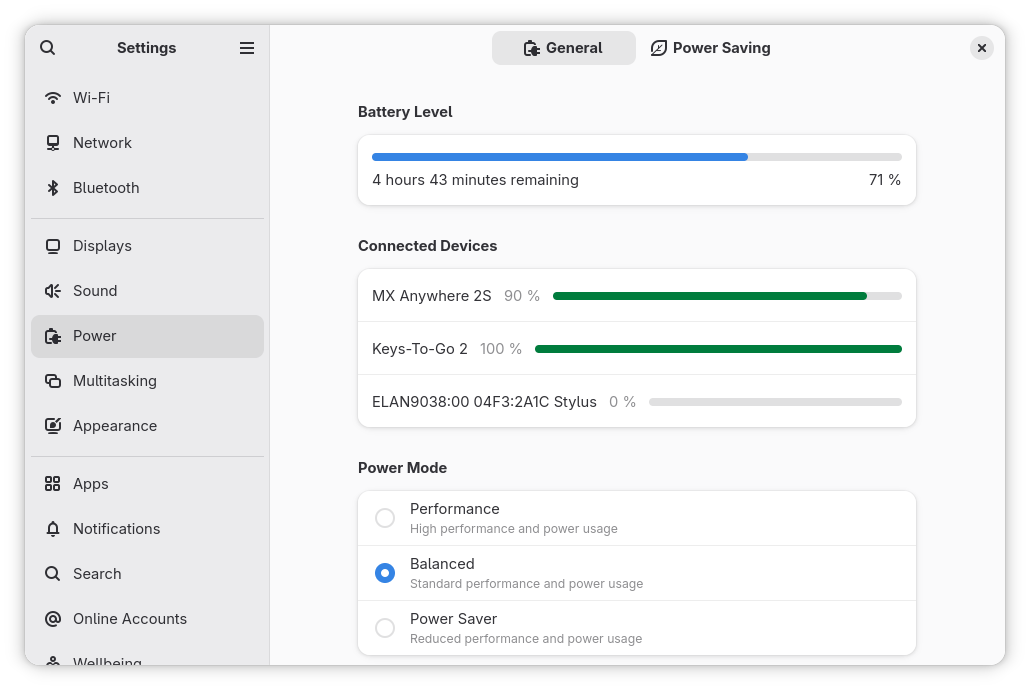Click the MX Anywhere 2S battery bar

[727, 296]
